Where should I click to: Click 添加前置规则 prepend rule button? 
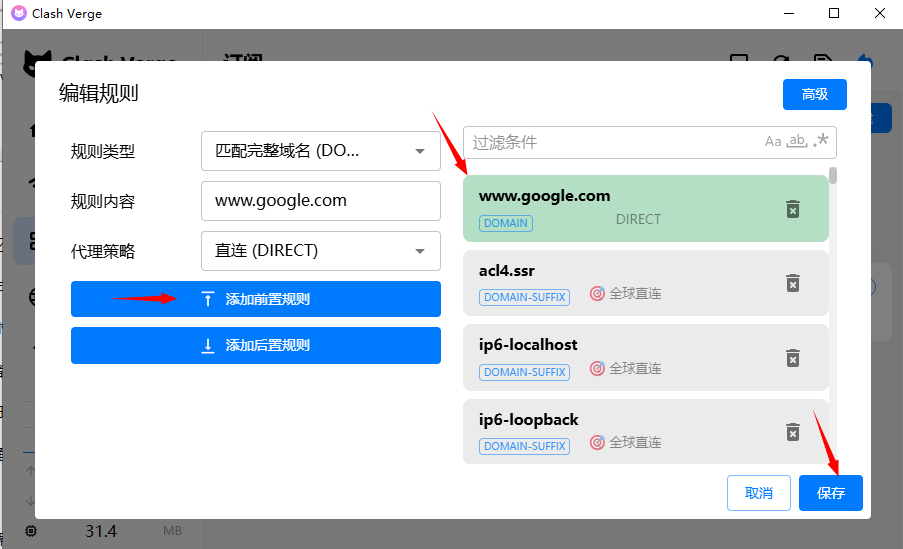coord(256,299)
